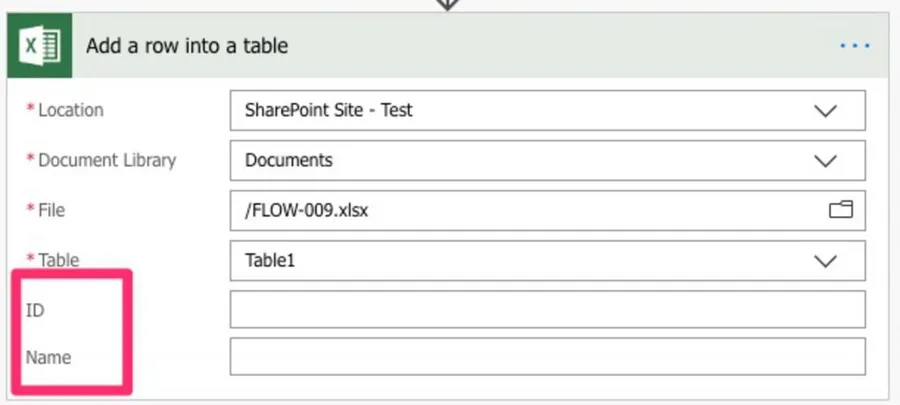Click the Table field label
This screenshot has height=405, width=900.
[58, 260]
